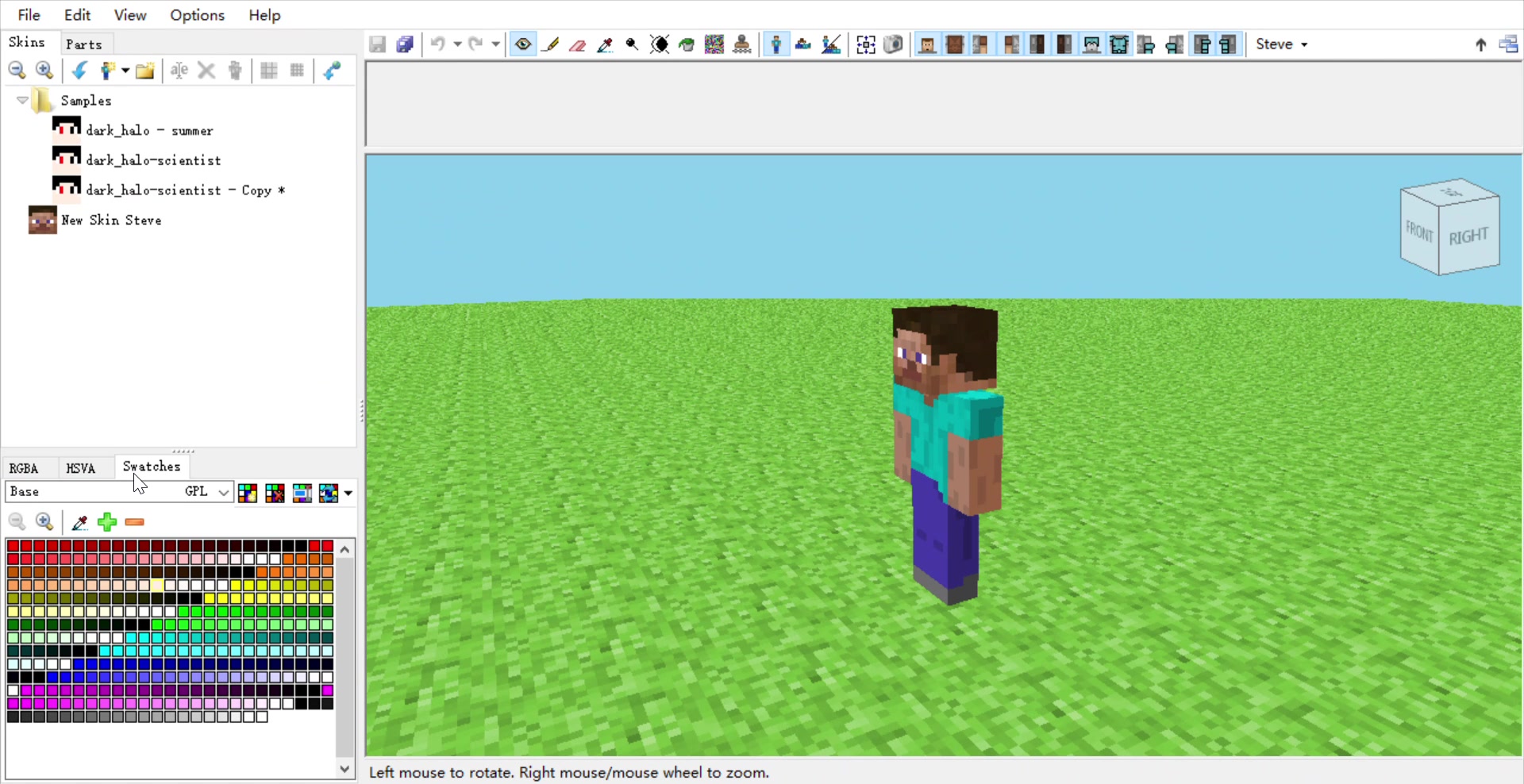Add a swatch with green plus
Viewport: 1524px width, 784px height.
click(107, 522)
